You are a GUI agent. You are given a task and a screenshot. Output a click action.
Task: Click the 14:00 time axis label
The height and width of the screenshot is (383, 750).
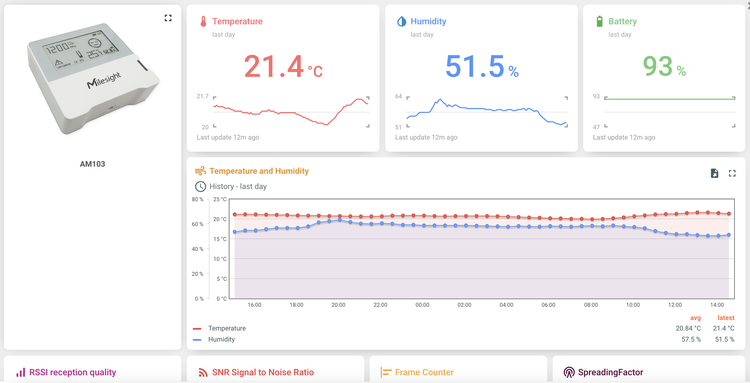tap(717, 305)
